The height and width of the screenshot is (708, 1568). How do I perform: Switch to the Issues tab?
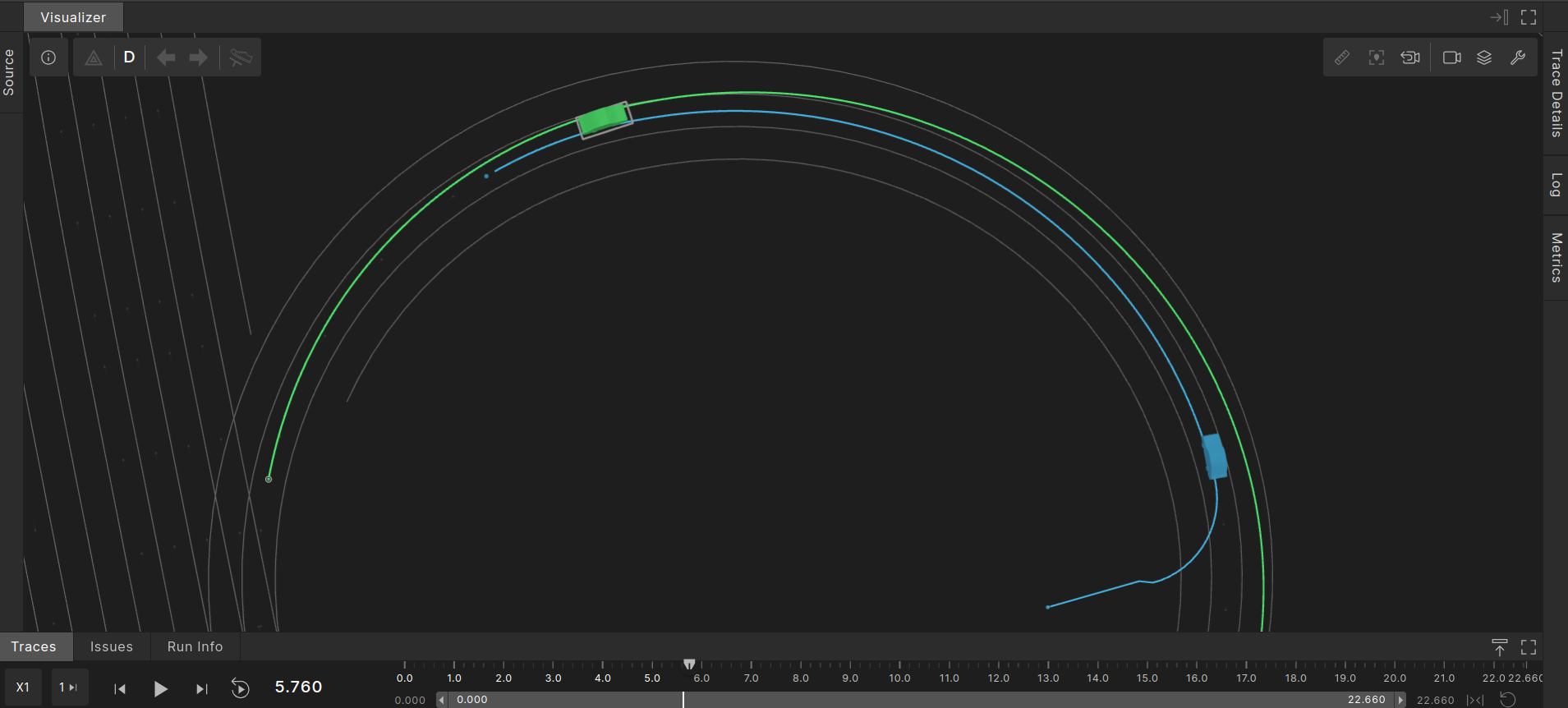tap(112, 647)
